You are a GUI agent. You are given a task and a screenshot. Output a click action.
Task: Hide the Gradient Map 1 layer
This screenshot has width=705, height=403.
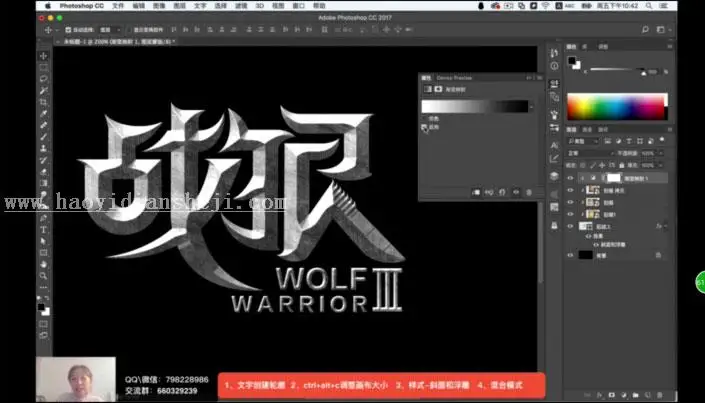[x=570, y=178]
